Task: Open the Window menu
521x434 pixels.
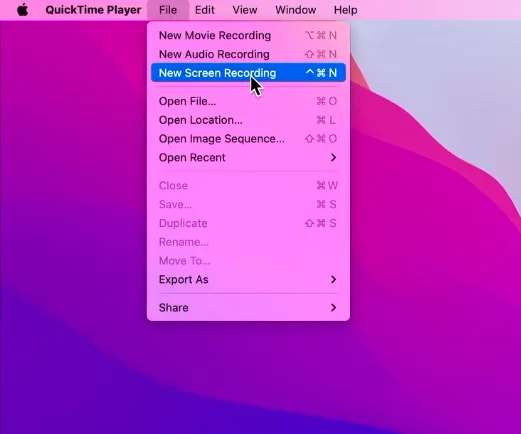Action: click(296, 10)
